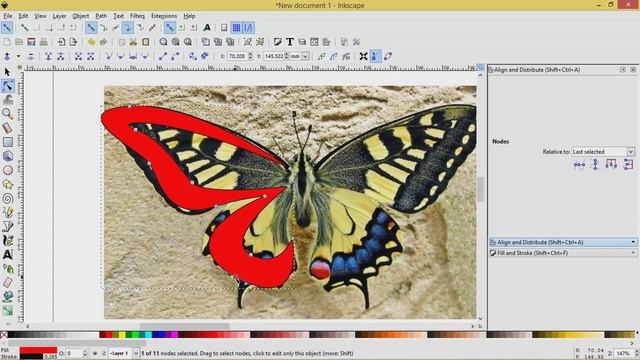Viewport: 640px width, 360px height.
Task: Open the Edit menu
Action: click(x=23, y=16)
